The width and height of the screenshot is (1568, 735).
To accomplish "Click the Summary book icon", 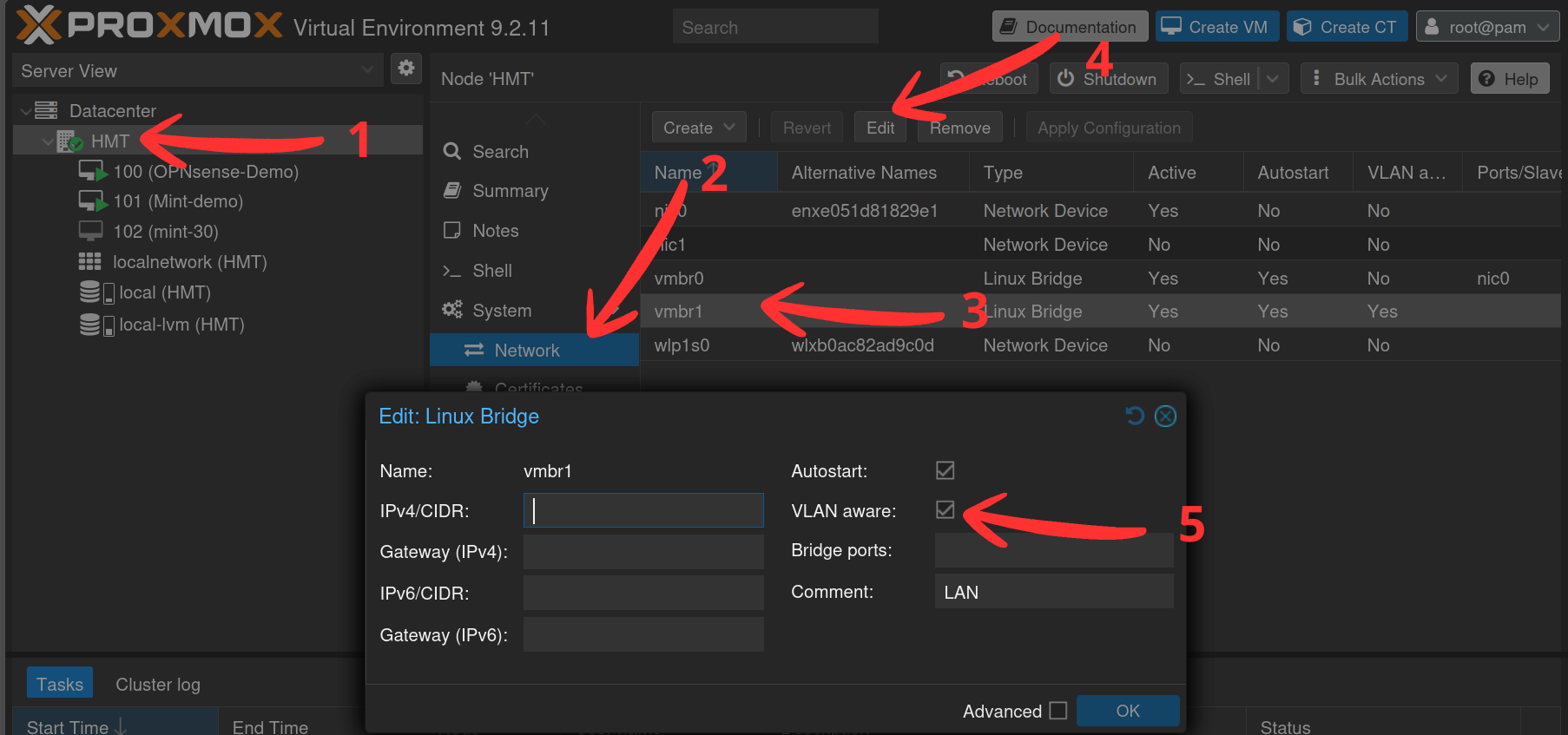I will pyautogui.click(x=451, y=190).
